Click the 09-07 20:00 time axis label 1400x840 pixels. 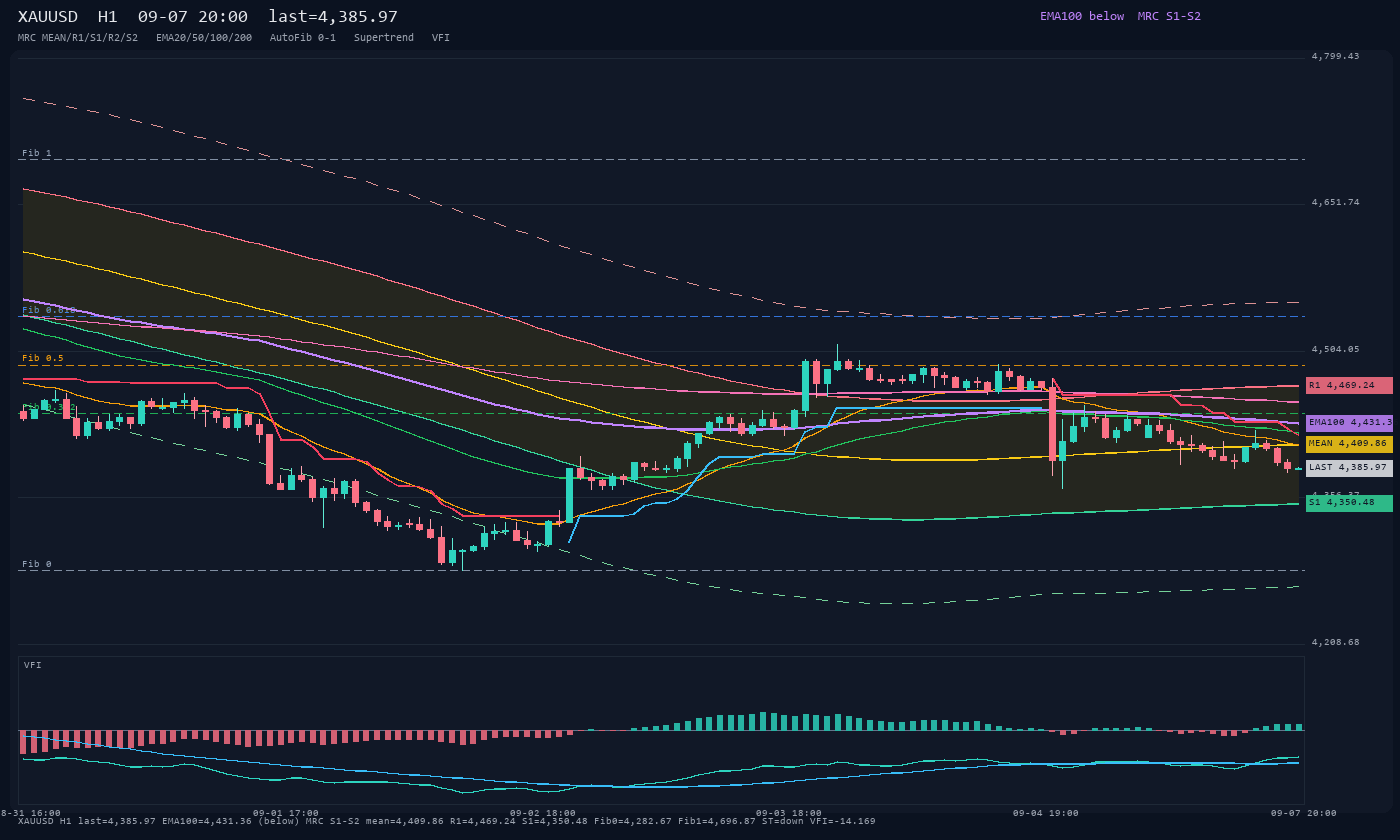[x=1303, y=813]
